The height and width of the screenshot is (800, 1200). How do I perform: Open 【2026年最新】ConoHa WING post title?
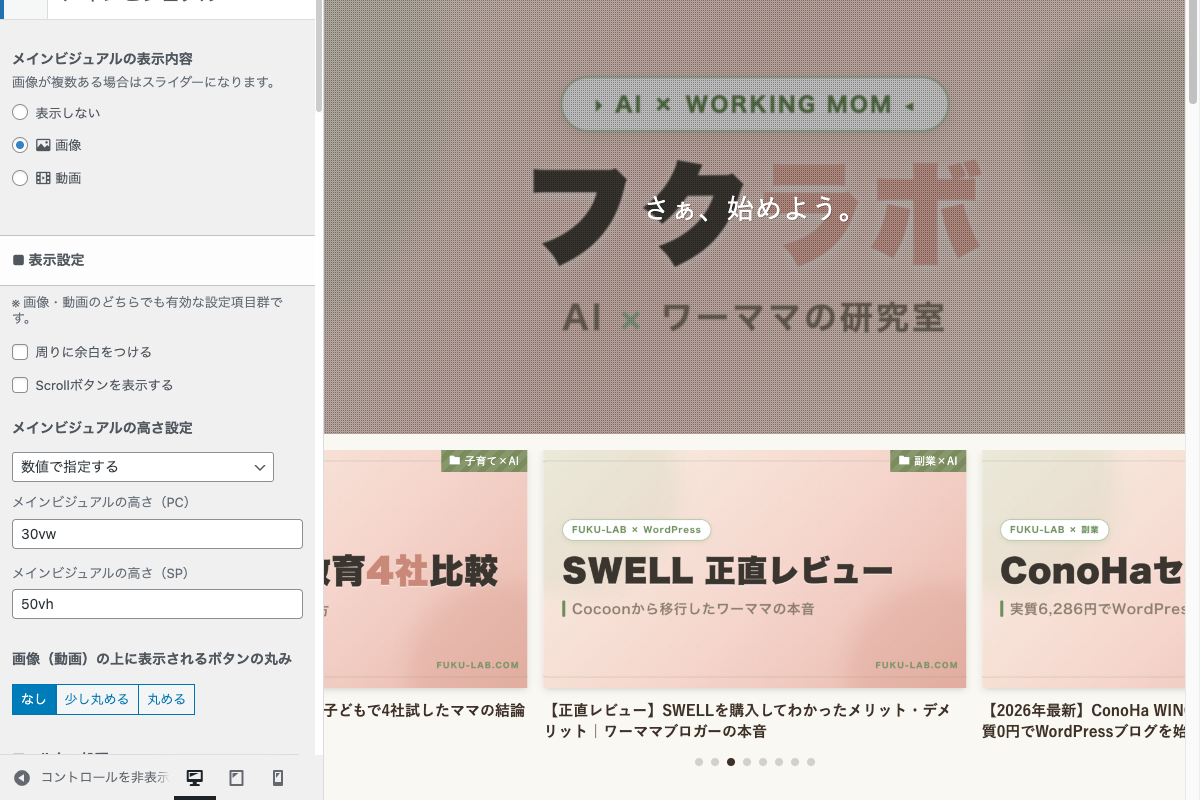(x=1084, y=720)
